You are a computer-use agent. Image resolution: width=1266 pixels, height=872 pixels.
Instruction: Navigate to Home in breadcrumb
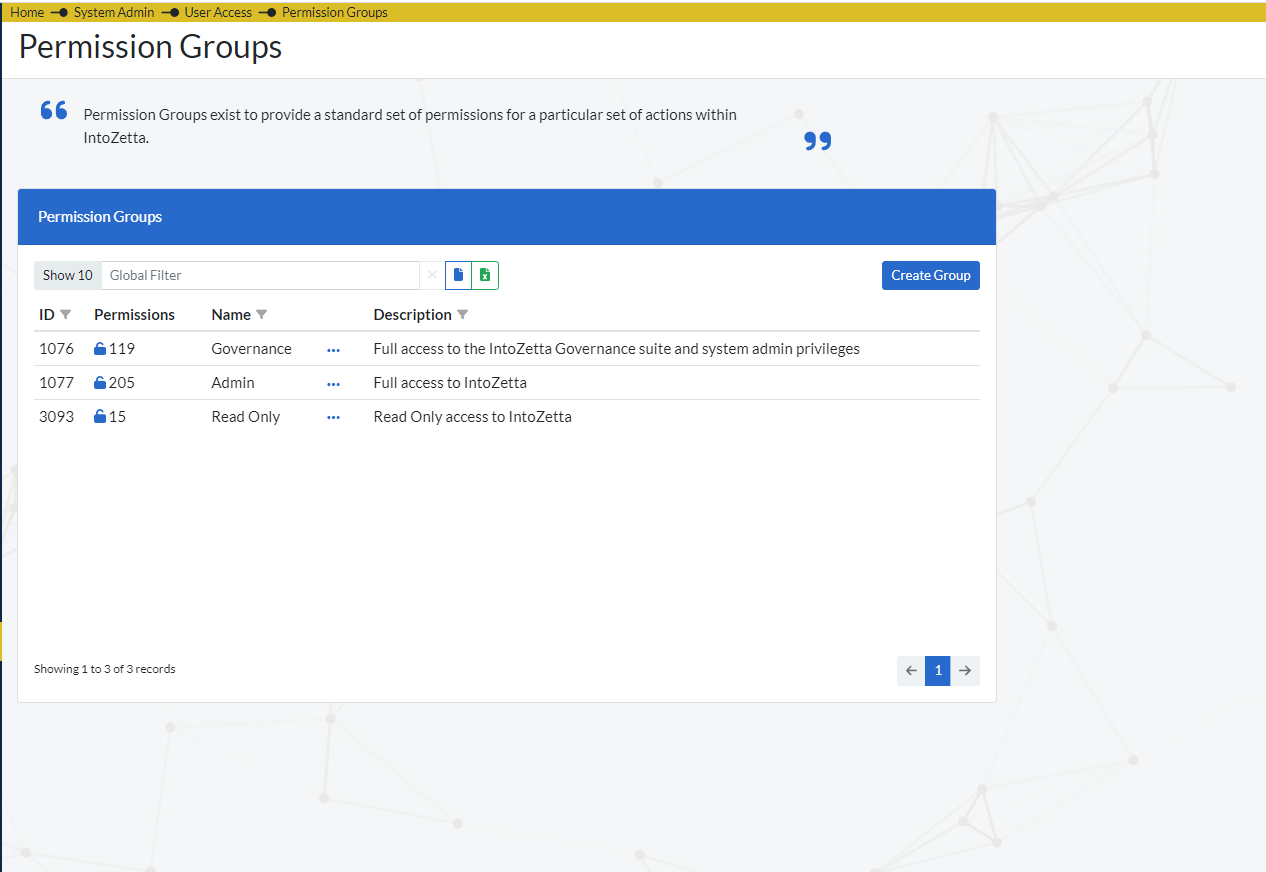27,12
